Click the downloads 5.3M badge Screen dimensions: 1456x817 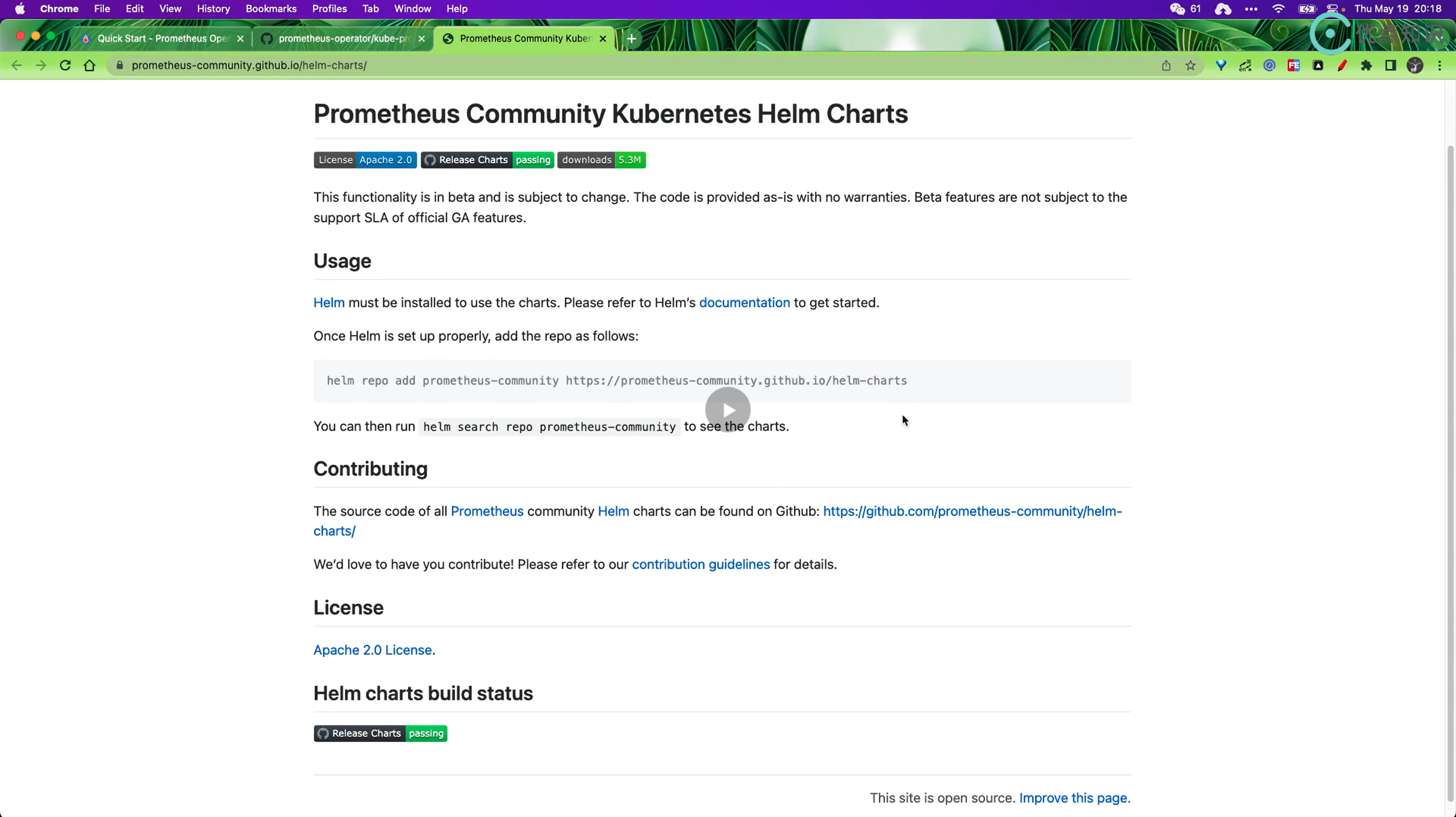click(x=601, y=160)
